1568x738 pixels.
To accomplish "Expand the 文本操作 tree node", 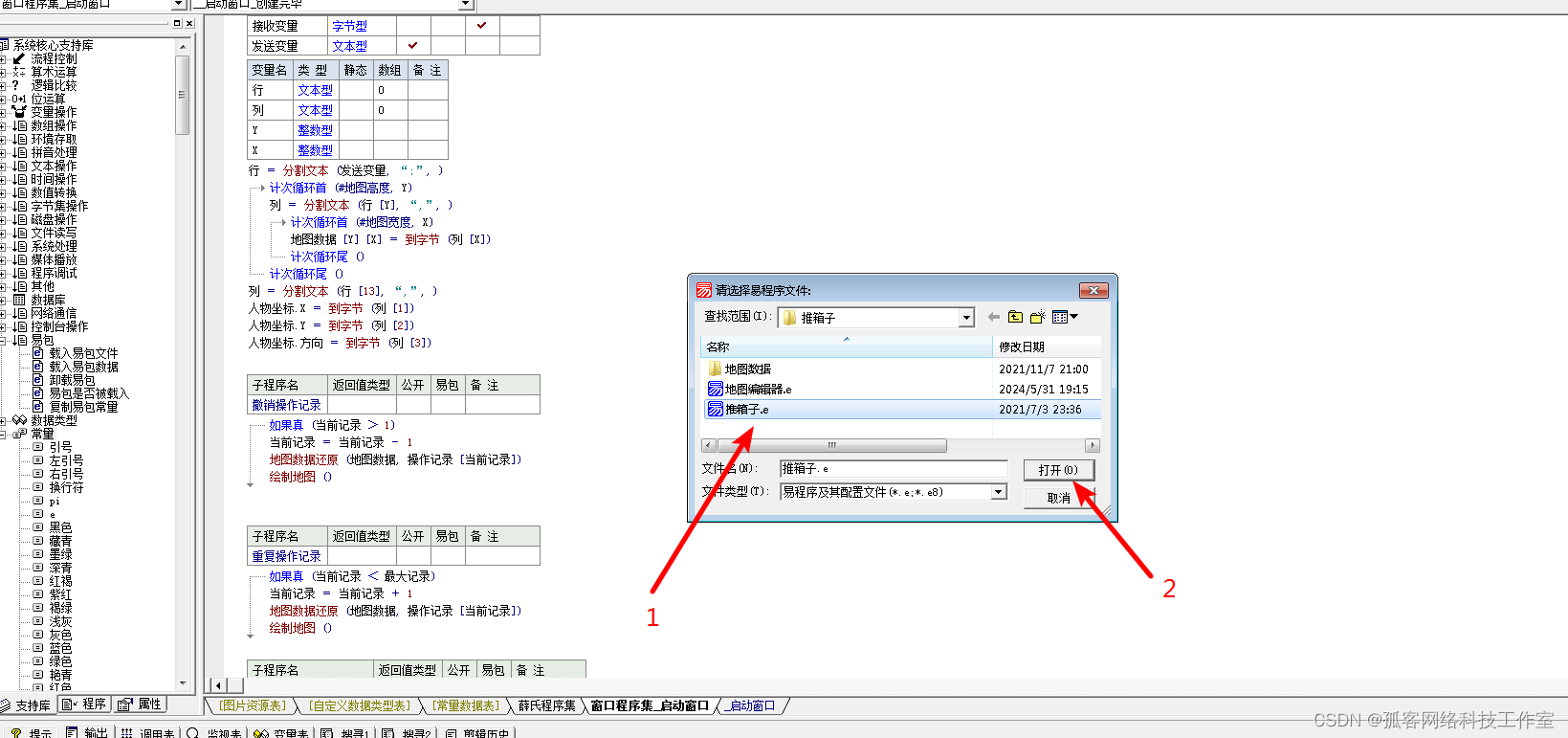I will click(3, 166).
